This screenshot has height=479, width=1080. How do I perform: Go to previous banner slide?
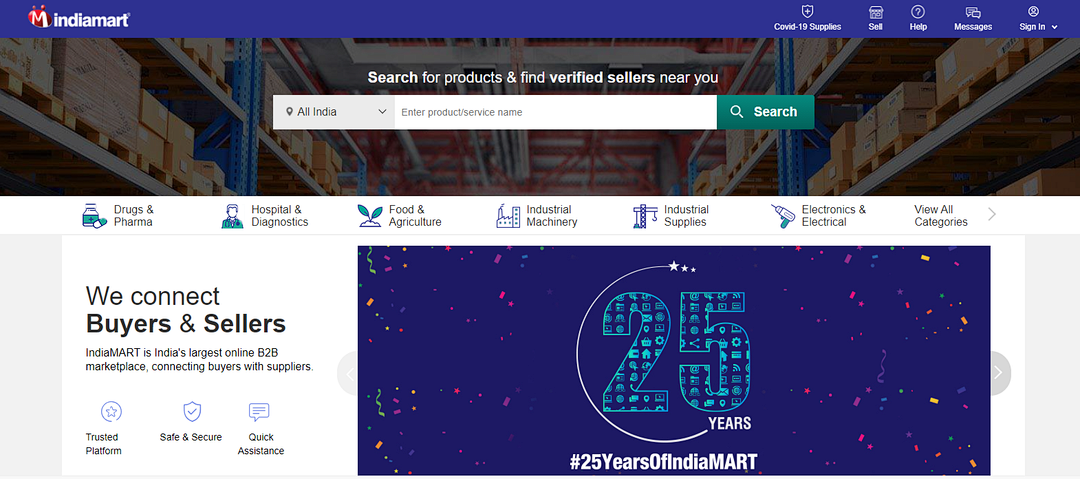click(349, 373)
